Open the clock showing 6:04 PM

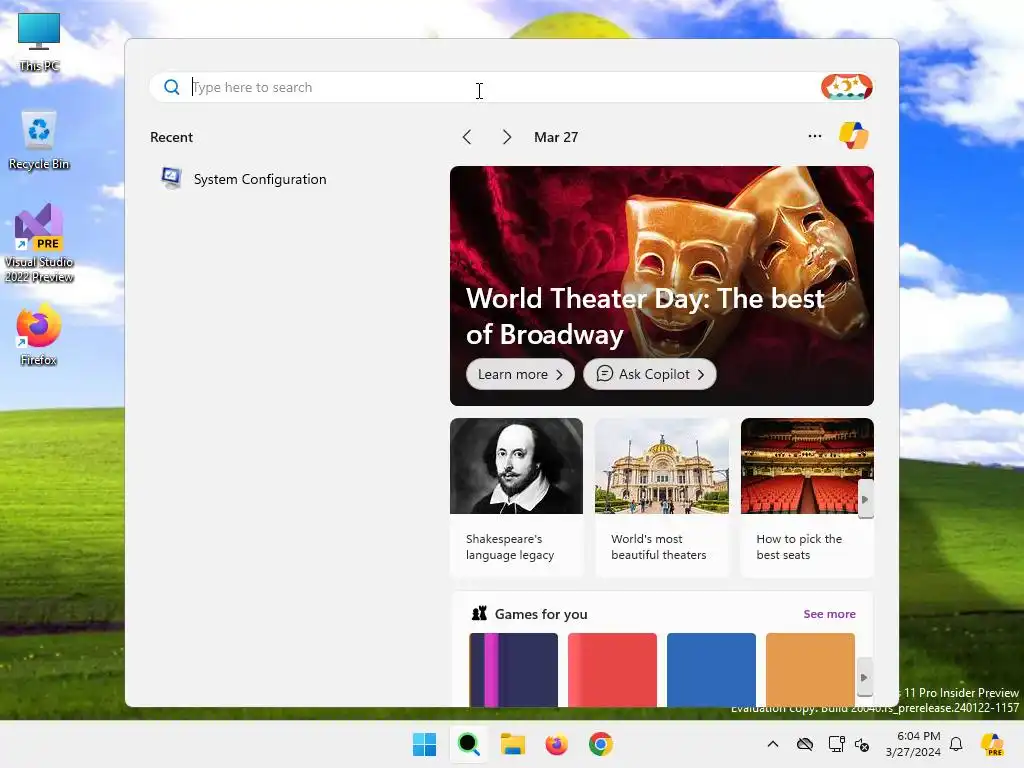click(x=913, y=744)
